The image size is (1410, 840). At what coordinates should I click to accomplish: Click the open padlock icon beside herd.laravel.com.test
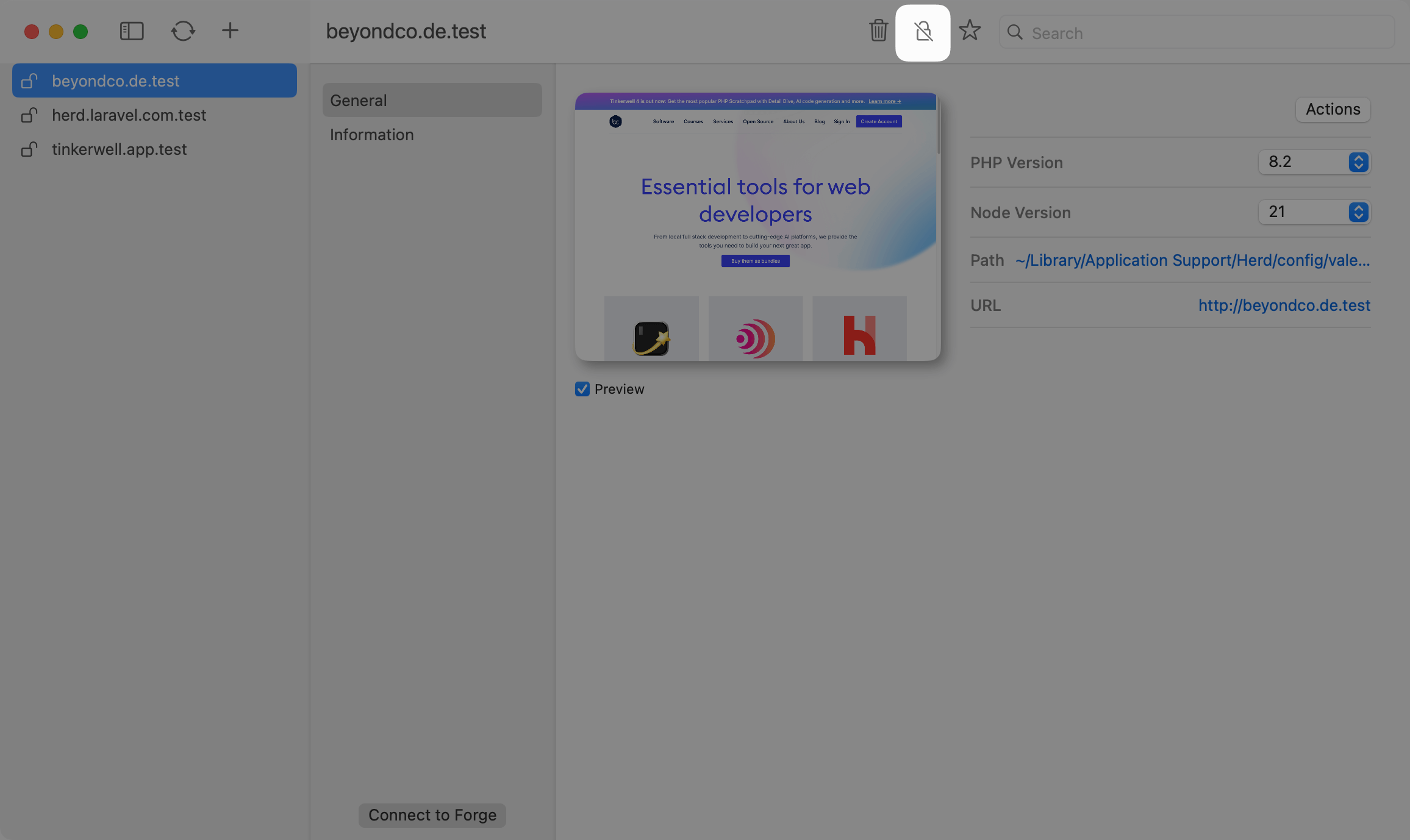29,115
